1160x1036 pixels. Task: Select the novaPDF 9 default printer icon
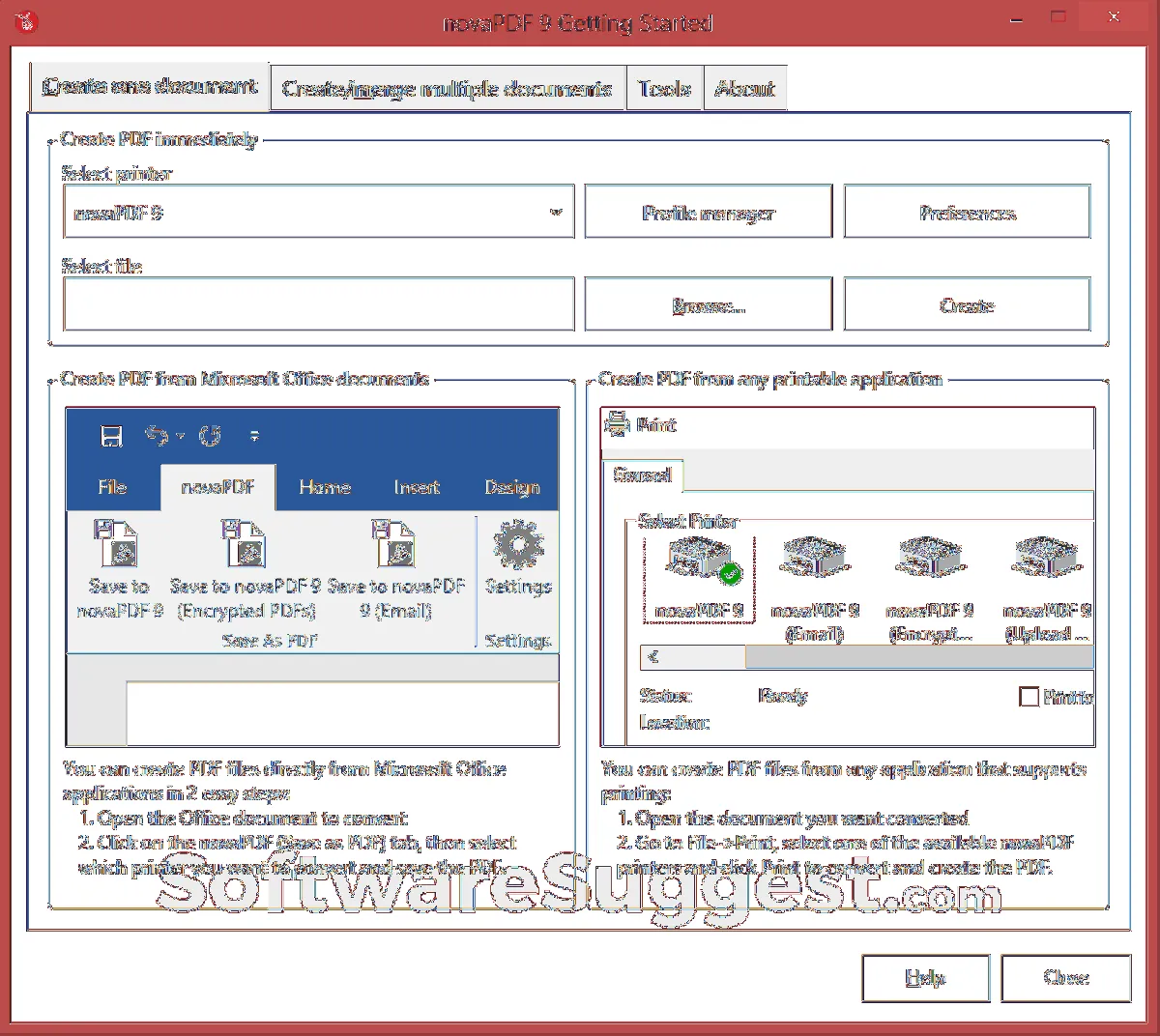pos(699,561)
